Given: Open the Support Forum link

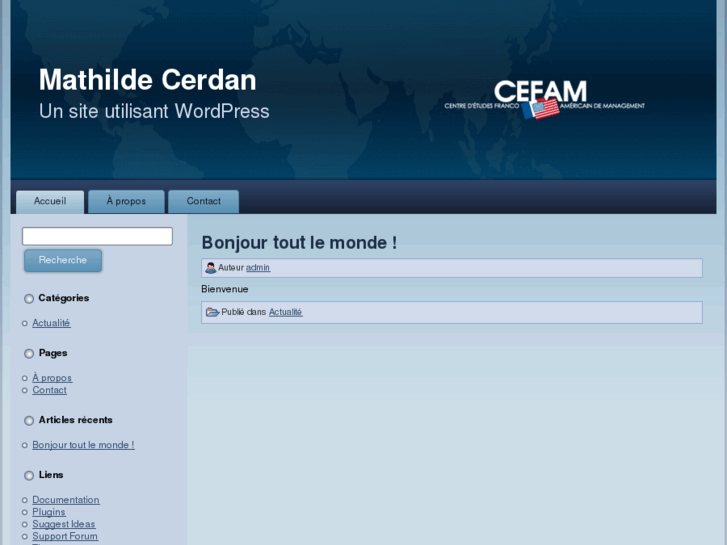Looking at the screenshot, I should [x=65, y=536].
